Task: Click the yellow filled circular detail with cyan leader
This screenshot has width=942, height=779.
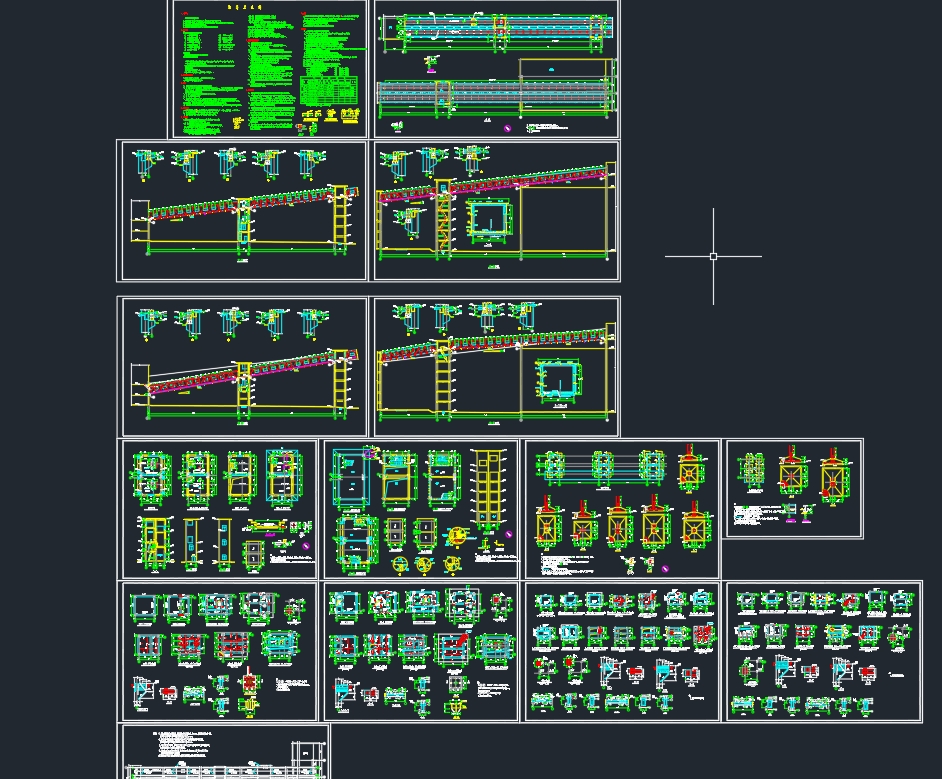Action: pos(458,536)
